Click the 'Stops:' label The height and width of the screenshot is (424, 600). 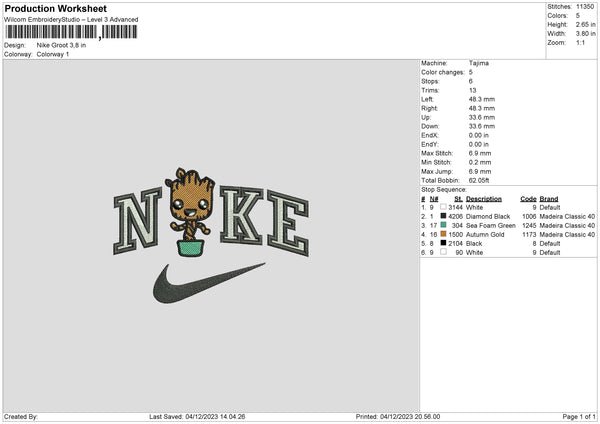point(430,81)
